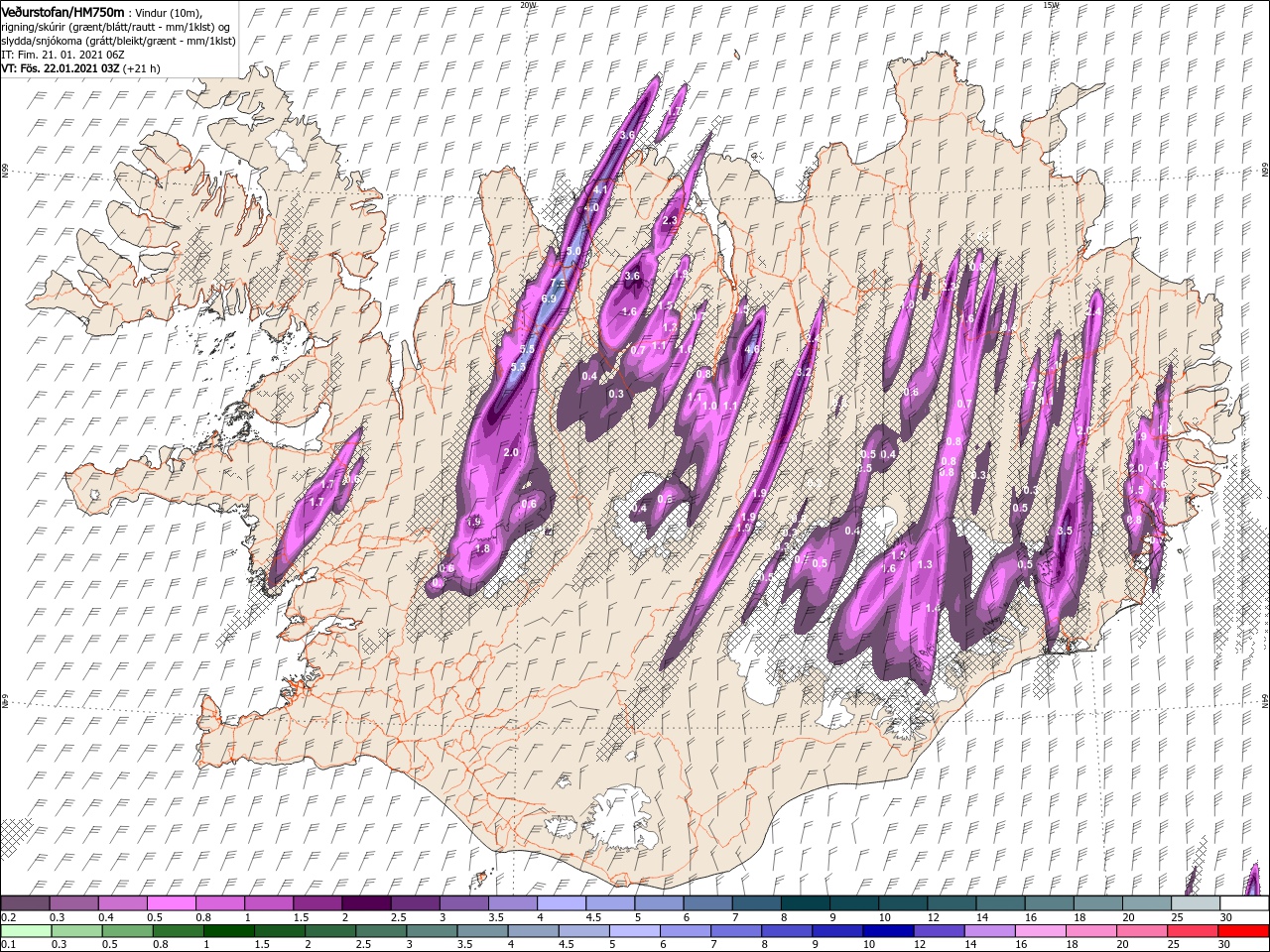
Task: Select the pale grey snow swatch between 25 and 30
Action: 1195,903
